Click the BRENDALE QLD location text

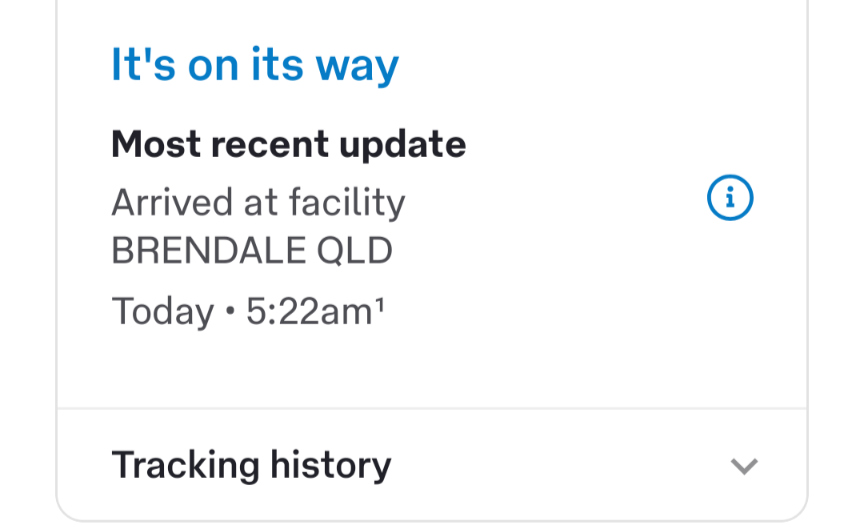pos(252,251)
